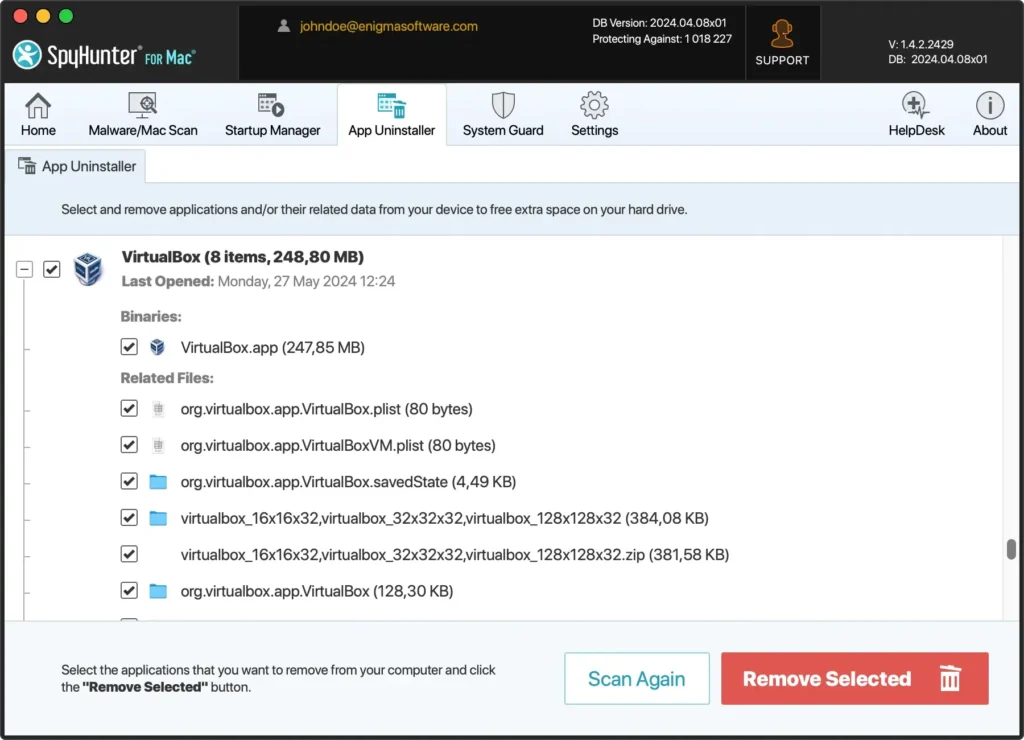The width and height of the screenshot is (1024, 740).
Task: Click the HelpDesk label
Action: [916, 131]
